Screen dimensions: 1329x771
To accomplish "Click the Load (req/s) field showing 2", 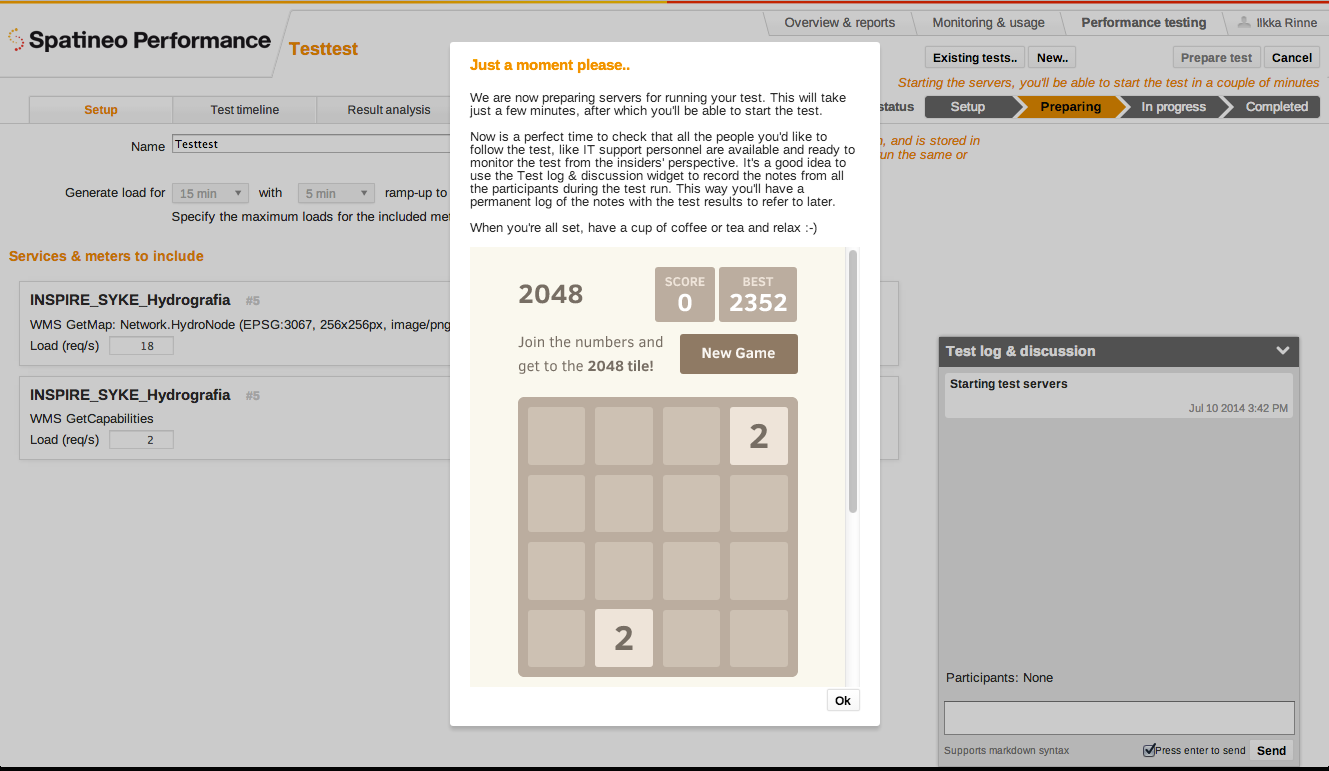I will (x=141, y=439).
